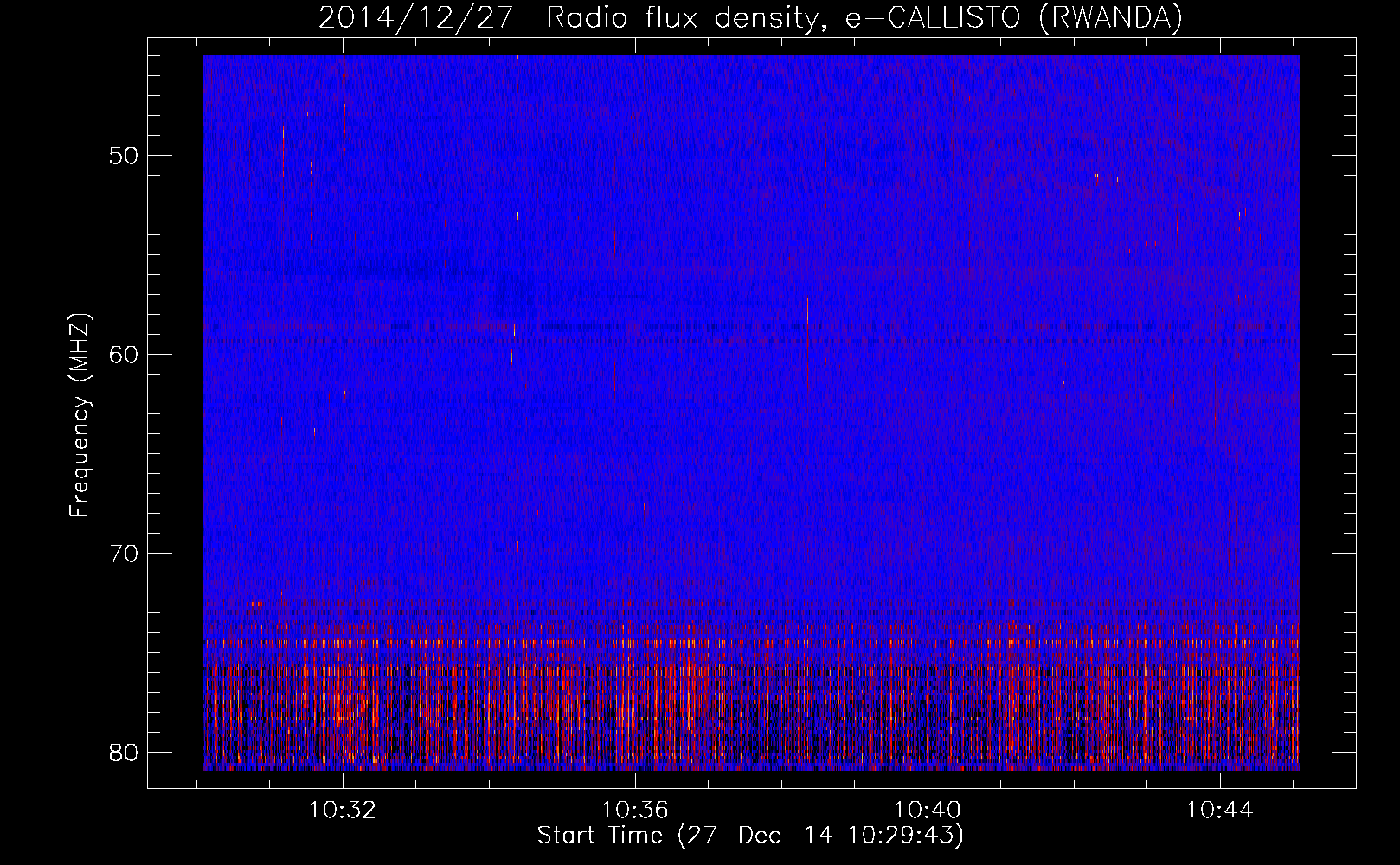
Task: Click the 50 frequency tick label
Action: [x=124, y=157]
